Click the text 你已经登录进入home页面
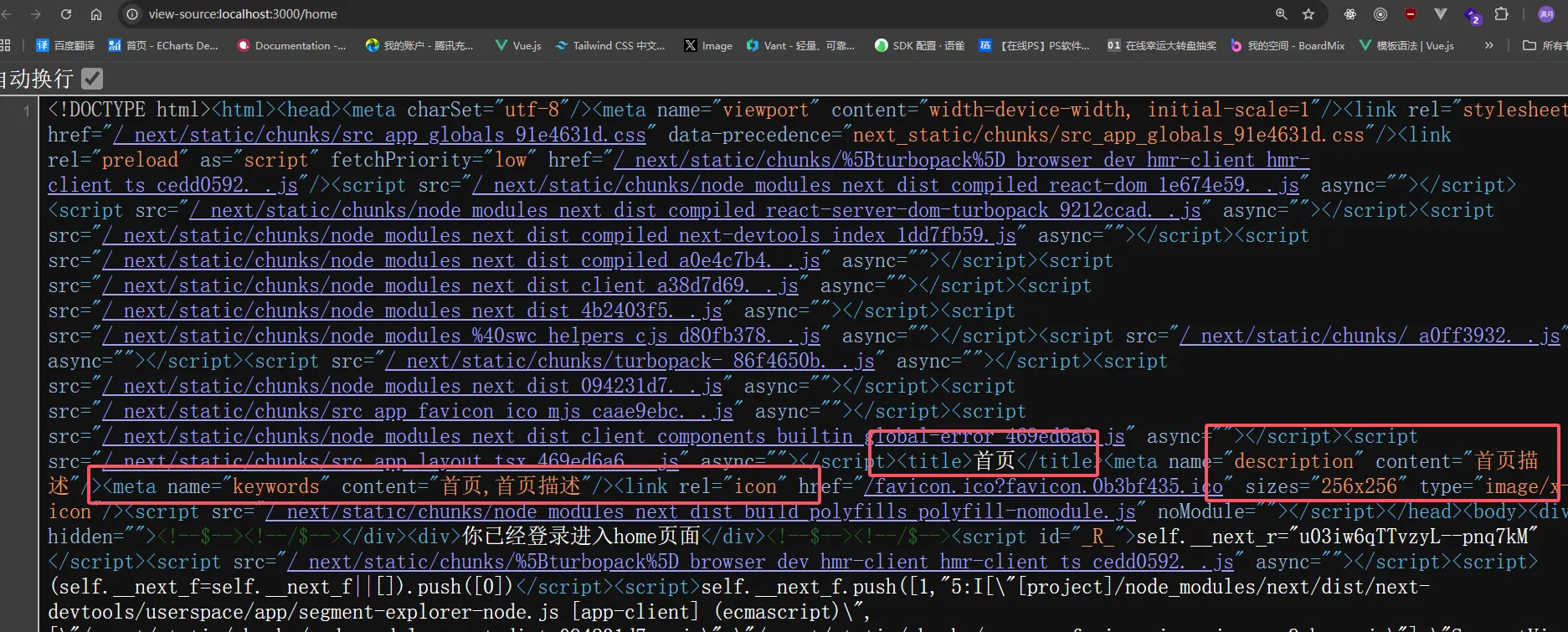 pos(581,537)
